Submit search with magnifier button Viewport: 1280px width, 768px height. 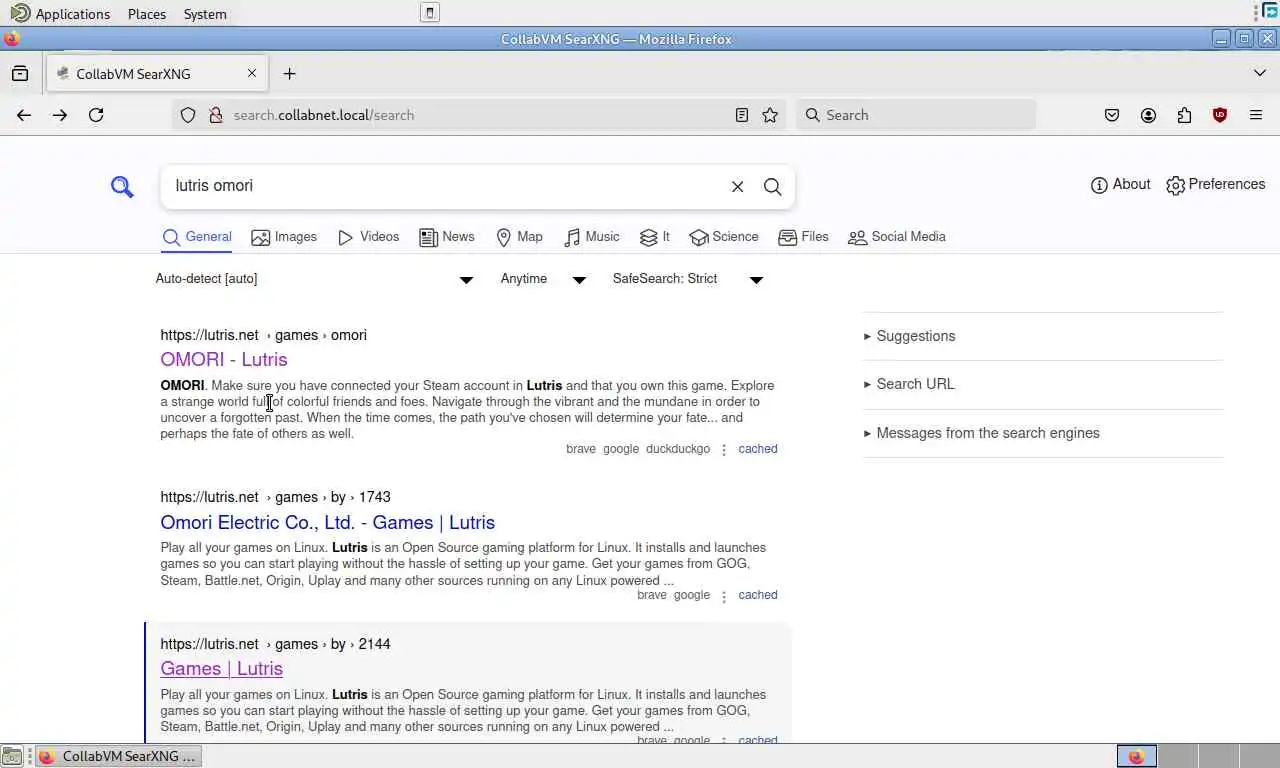click(x=772, y=186)
